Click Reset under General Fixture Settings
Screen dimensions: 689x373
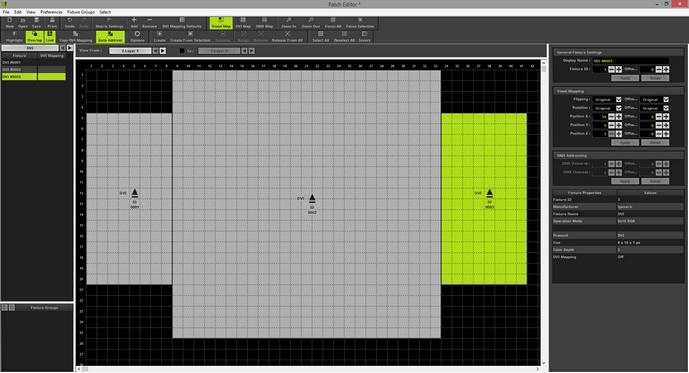pos(655,78)
